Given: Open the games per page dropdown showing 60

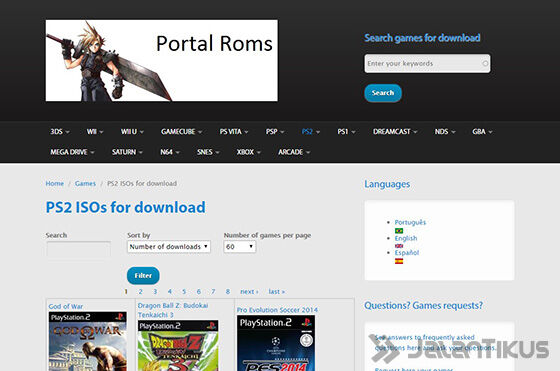Looking at the screenshot, I should (240, 247).
